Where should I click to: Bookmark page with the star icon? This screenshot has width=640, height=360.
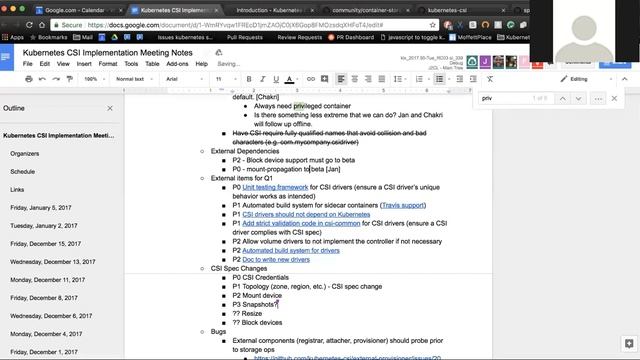tap(432, 25)
